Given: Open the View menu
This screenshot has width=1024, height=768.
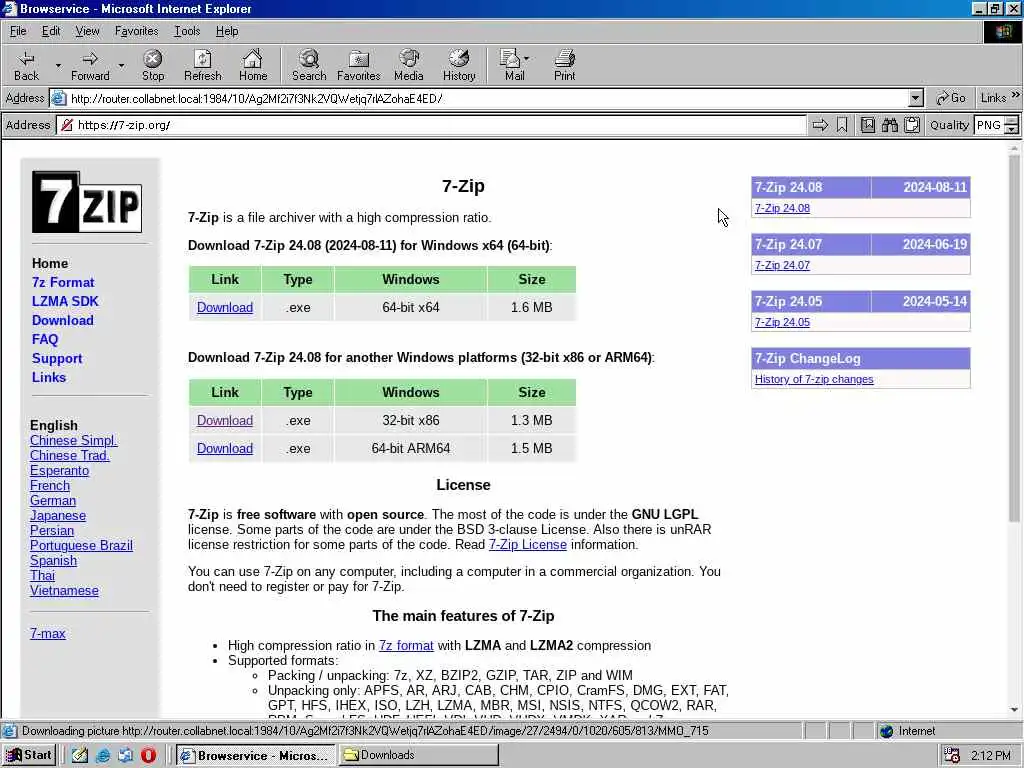Looking at the screenshot, I should click(88, 31).
